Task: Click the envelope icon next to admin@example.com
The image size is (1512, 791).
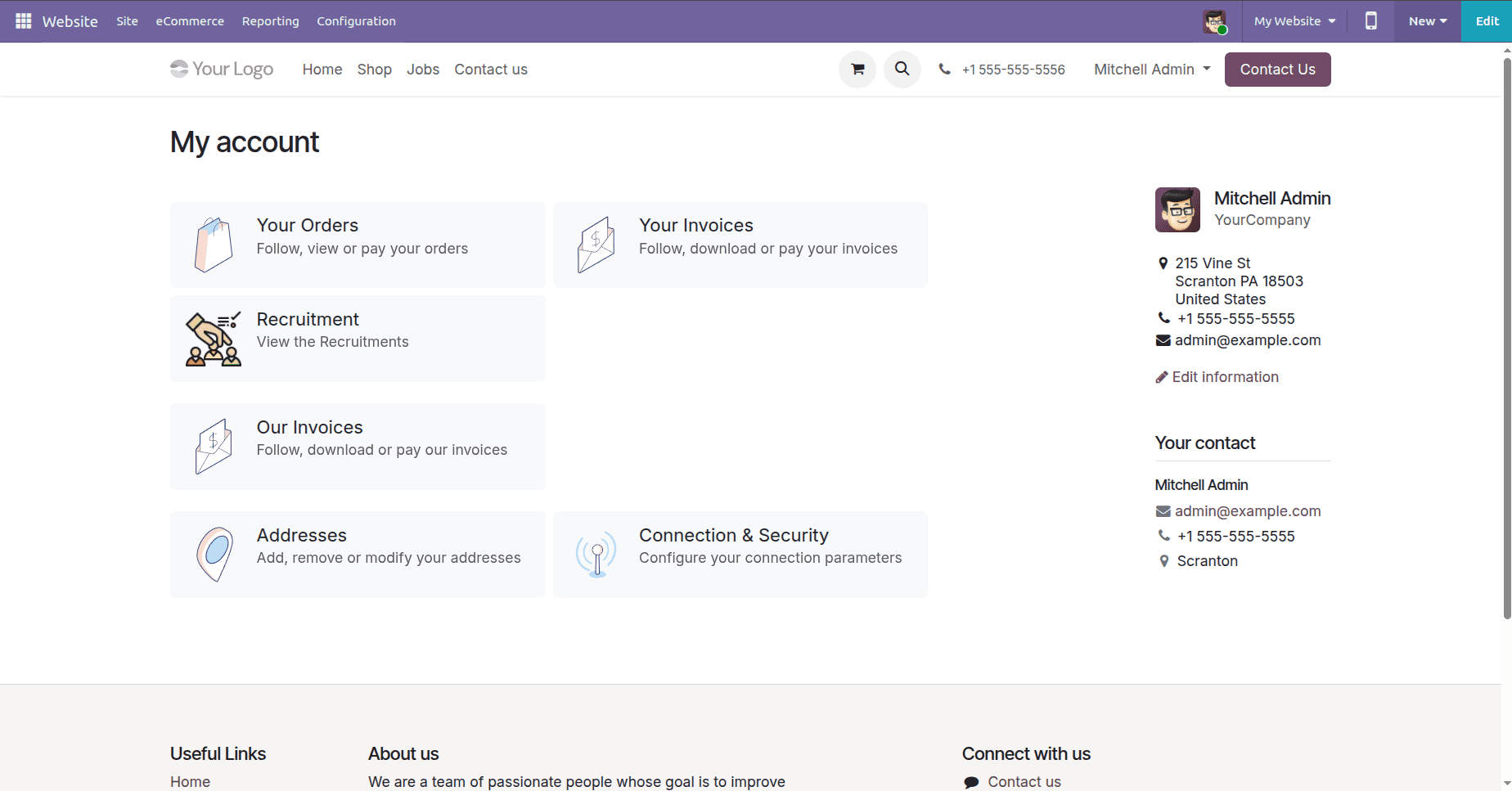Action: (1163, 339)
